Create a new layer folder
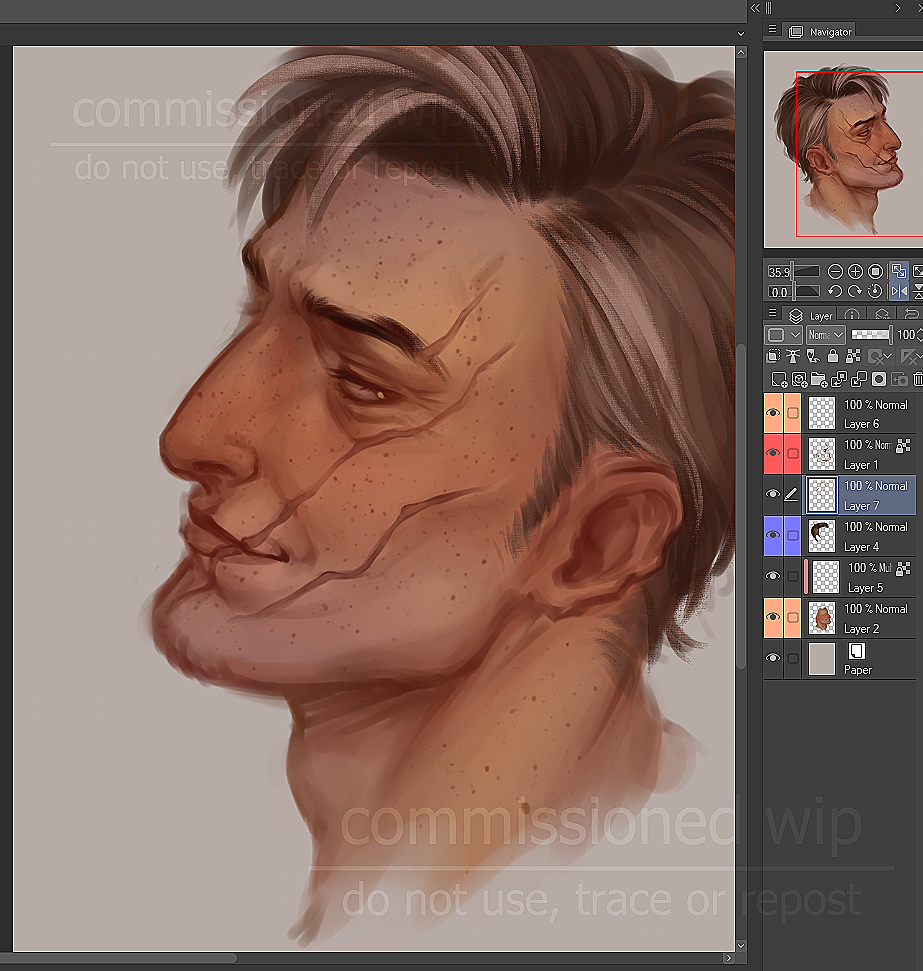The height and width of the screenshot is (971, 923). (x=819, y=379)
